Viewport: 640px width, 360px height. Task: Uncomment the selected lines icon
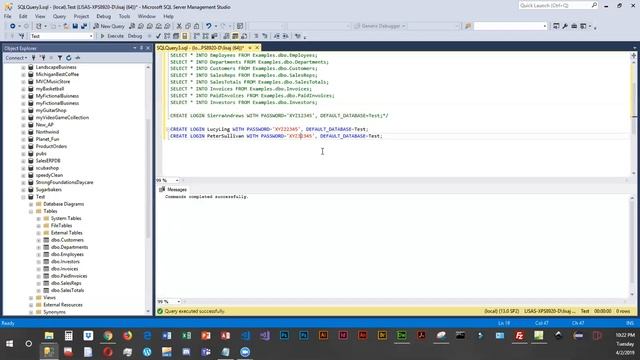[264, 36]
